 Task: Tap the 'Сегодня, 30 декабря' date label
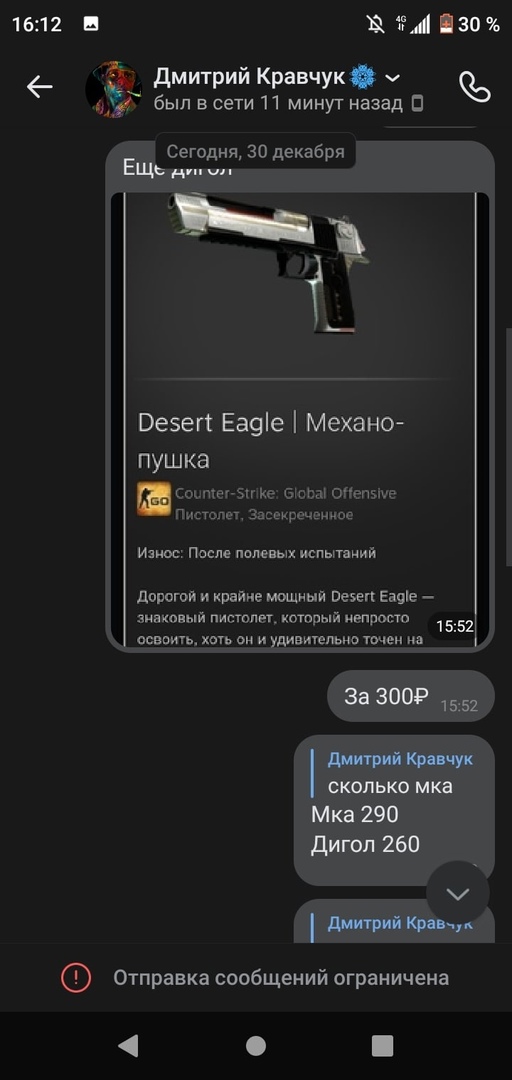(x=255, y=152)
